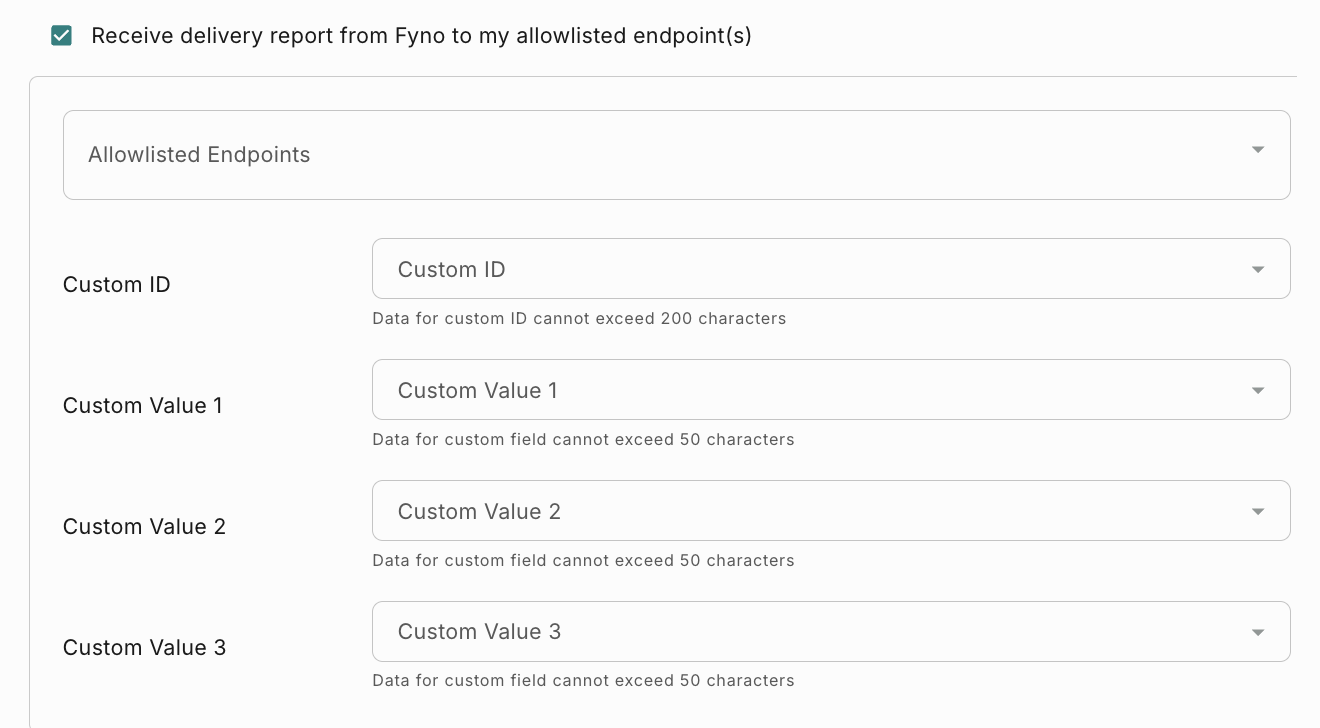Click the Allowlisted Endpoints dropdown arrow icon
1320x728 pixels.
coord(1258,150)
